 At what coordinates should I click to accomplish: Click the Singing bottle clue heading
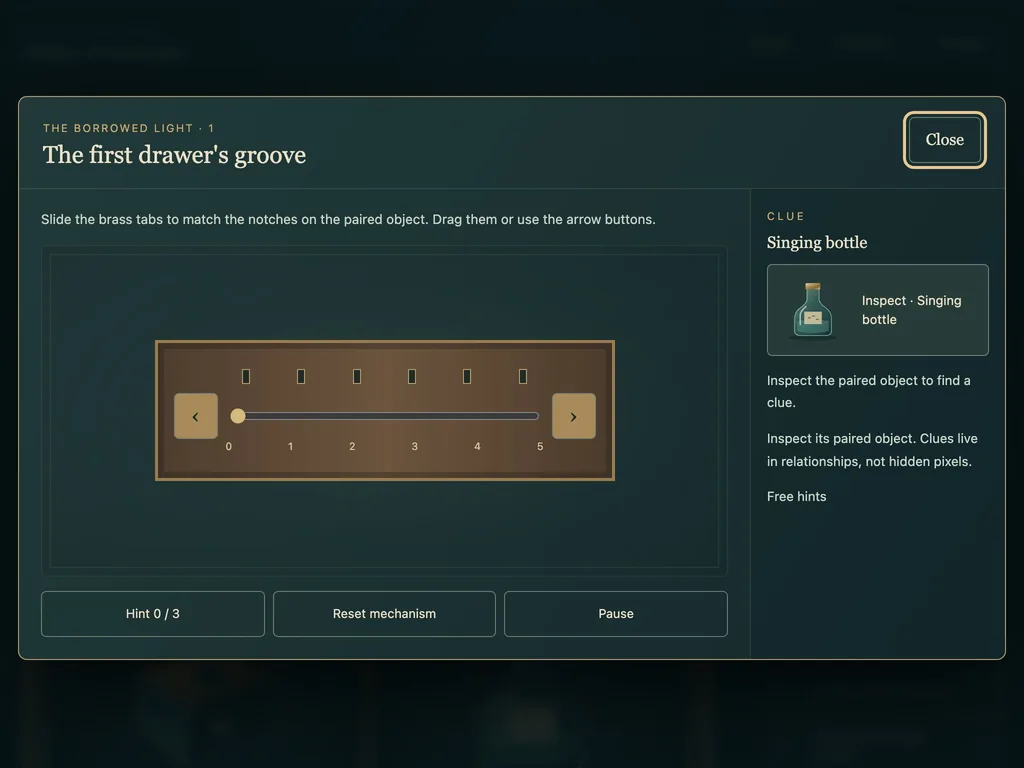click(817, 243)
